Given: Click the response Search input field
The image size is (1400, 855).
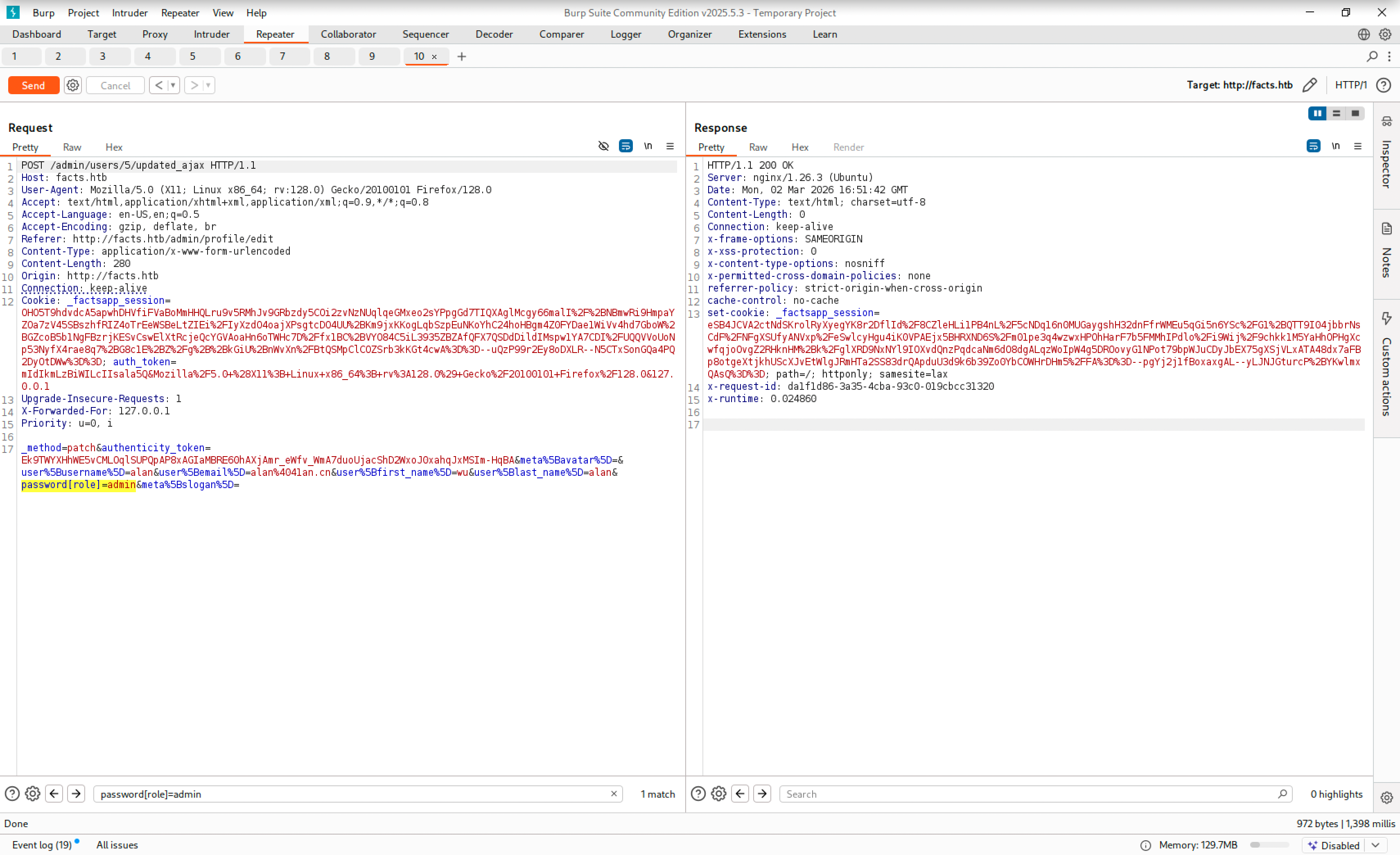Looking at the screenshot, I should point(1036,794).
